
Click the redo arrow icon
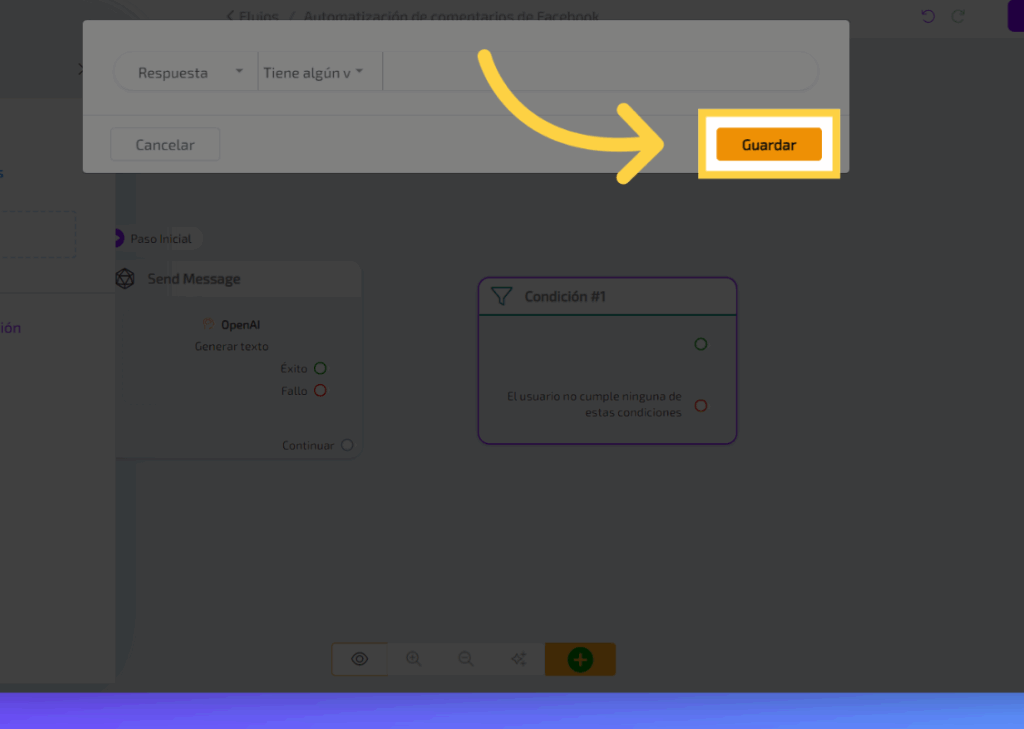tap(958, 16)
